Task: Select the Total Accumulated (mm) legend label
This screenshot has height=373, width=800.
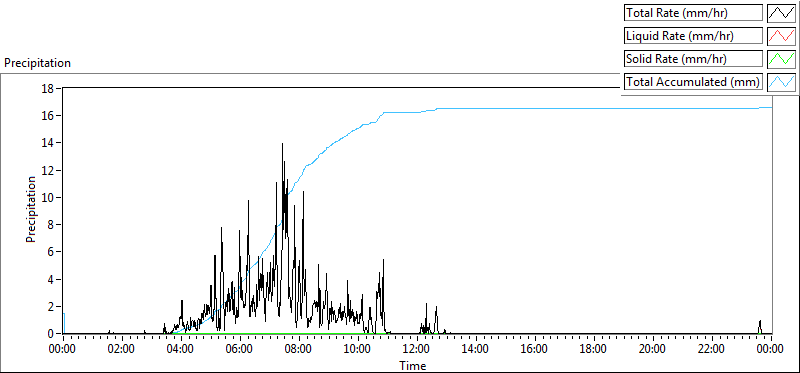Action: 693,82
